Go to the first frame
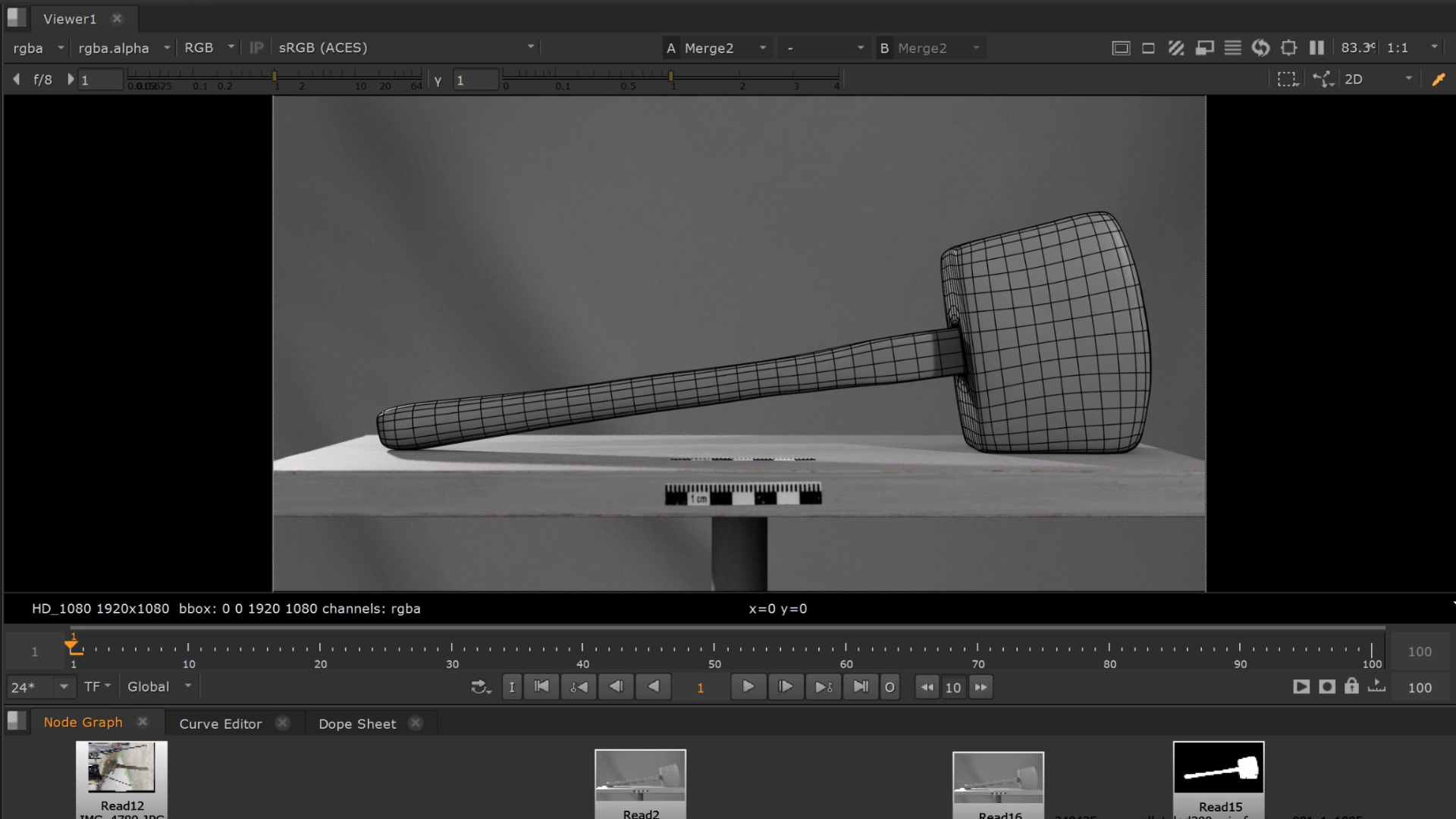 click(x=541, y=687)
